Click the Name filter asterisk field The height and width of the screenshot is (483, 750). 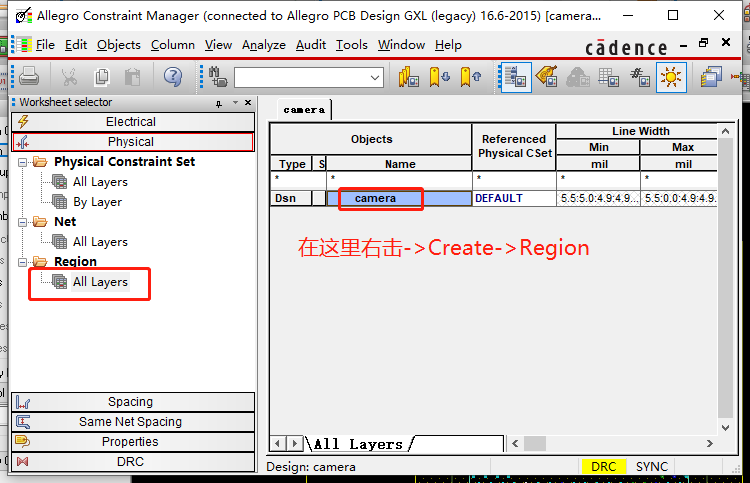coord(399,180)
